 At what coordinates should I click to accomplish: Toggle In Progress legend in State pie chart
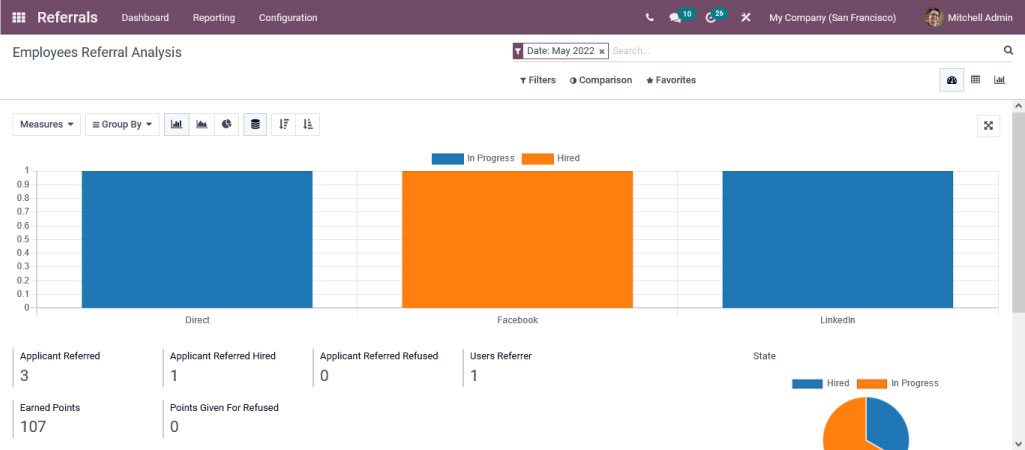[x=898, y=383]
